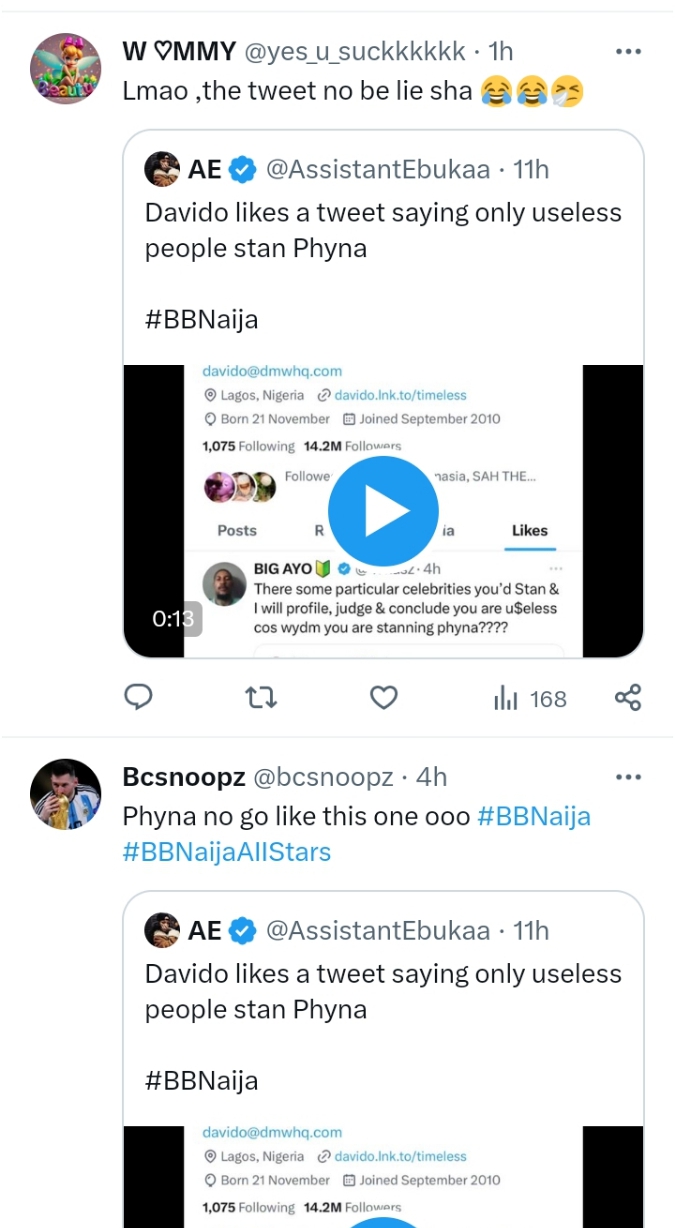Image resolution: width=675 pixels, height=1228 pixels.
Task: Click the retweet icon below the video tweet
Action: [261, 698]
